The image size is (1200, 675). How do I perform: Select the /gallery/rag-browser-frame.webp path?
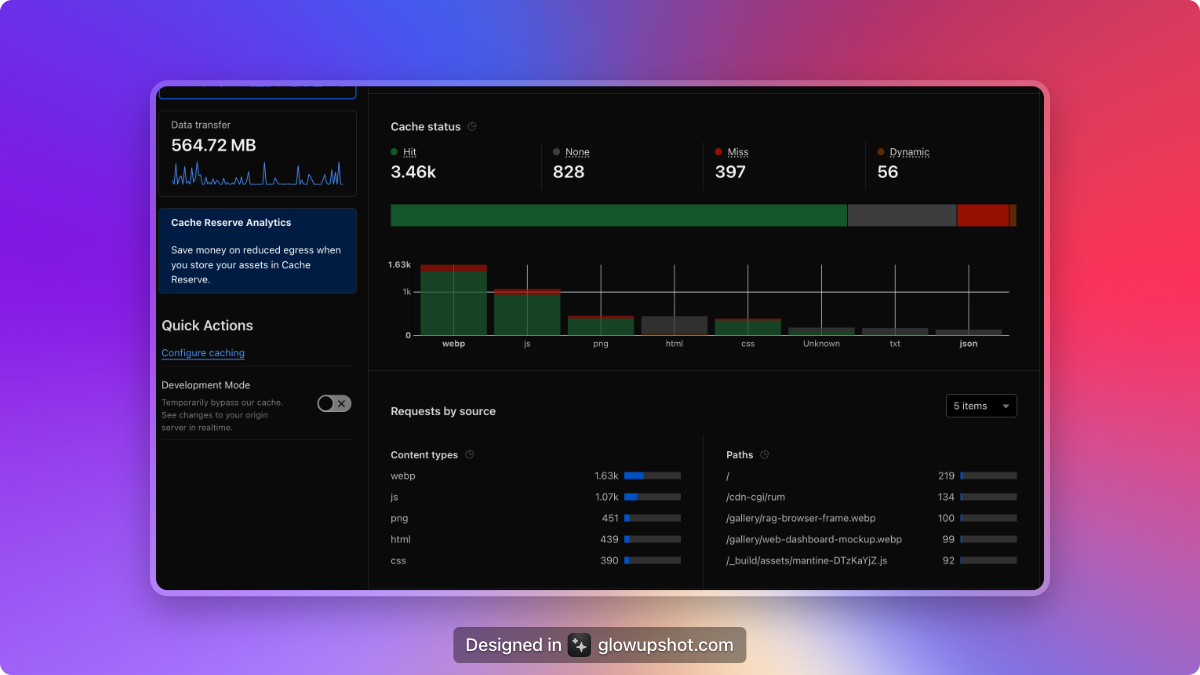click(800, 518)
